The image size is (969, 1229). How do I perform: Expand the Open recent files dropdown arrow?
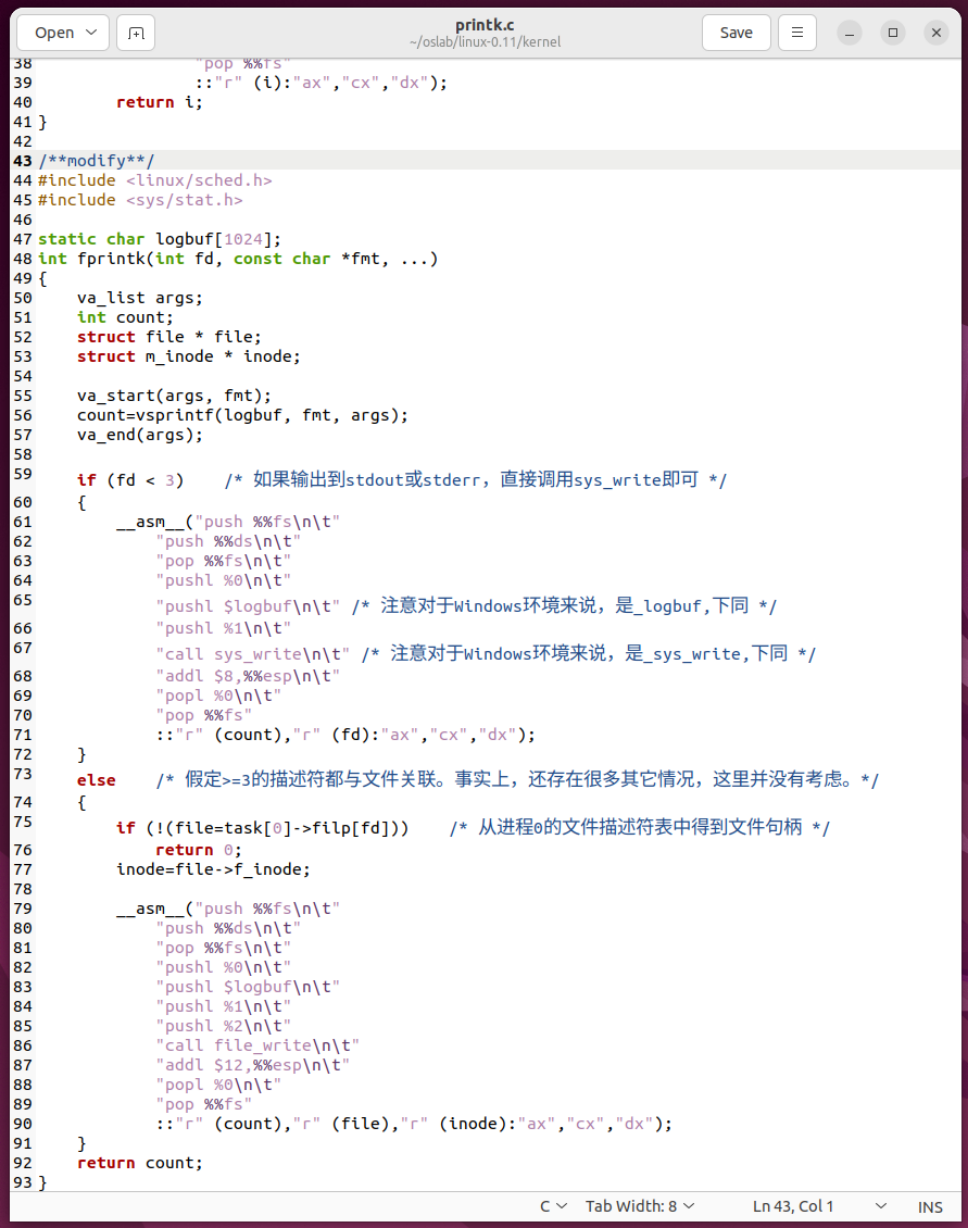pyautogui.click(x=92, y=33)
